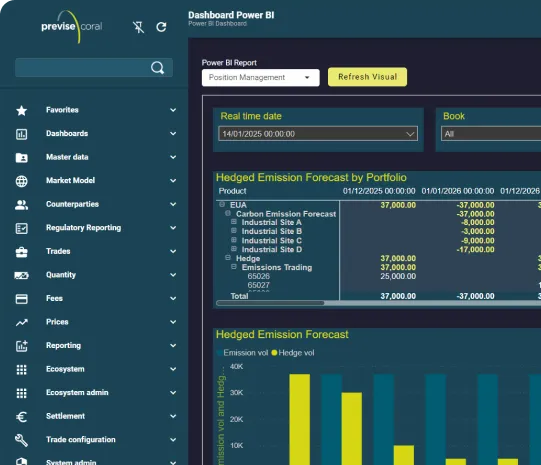Click the Ecosystem grid icon
Screen dimensions: 541x465
pos(21,369)
